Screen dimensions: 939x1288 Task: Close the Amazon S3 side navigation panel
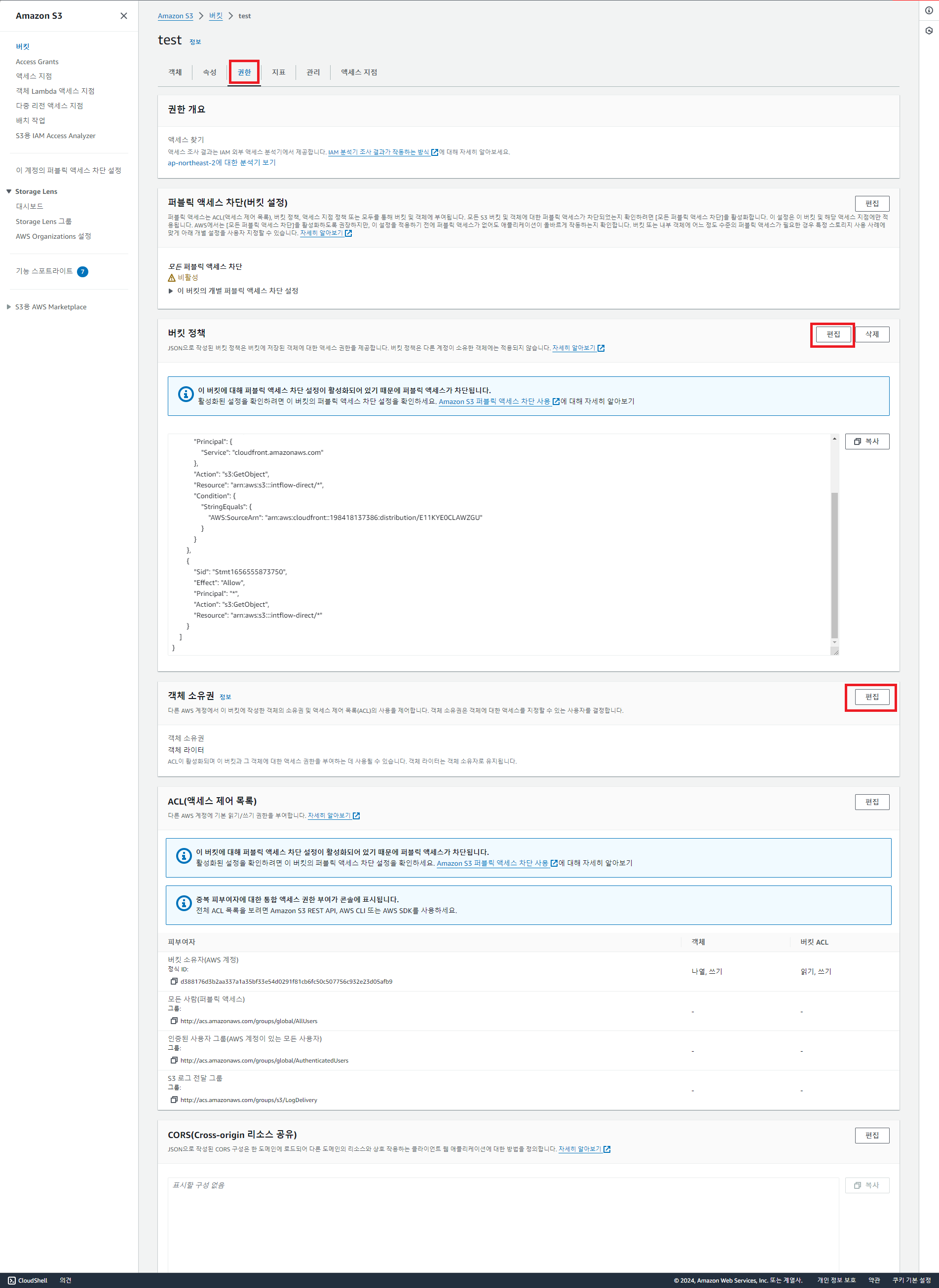pyautogui.click(x=124, y=16)
